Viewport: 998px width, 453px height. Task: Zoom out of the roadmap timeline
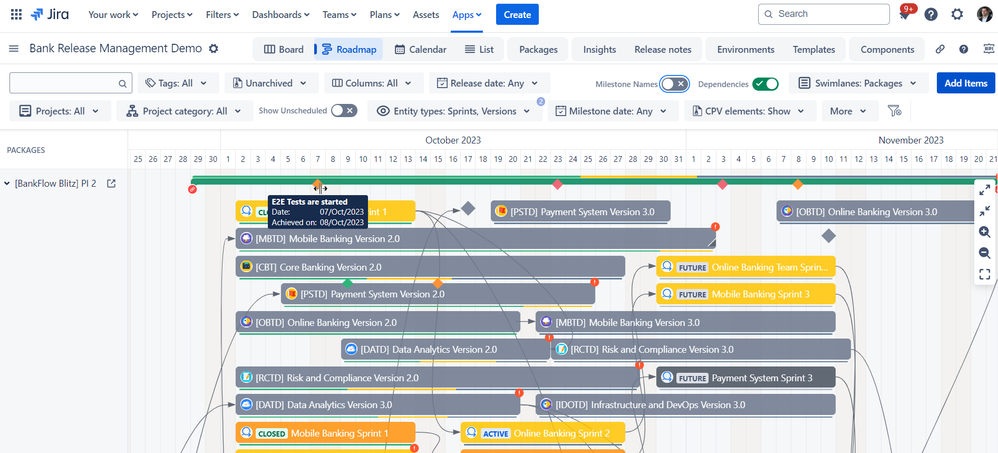(985, 253)
